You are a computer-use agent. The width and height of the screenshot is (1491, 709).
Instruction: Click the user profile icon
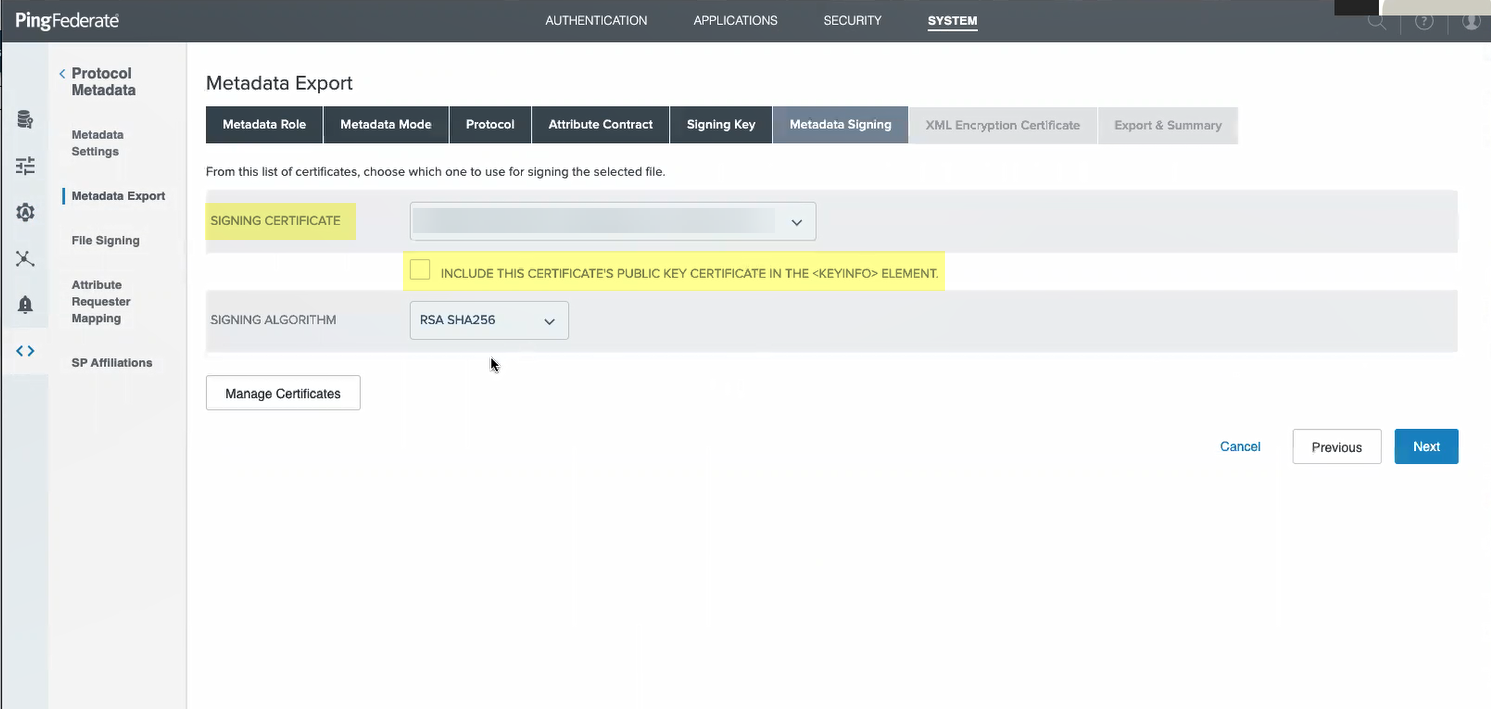[1470, 21]
